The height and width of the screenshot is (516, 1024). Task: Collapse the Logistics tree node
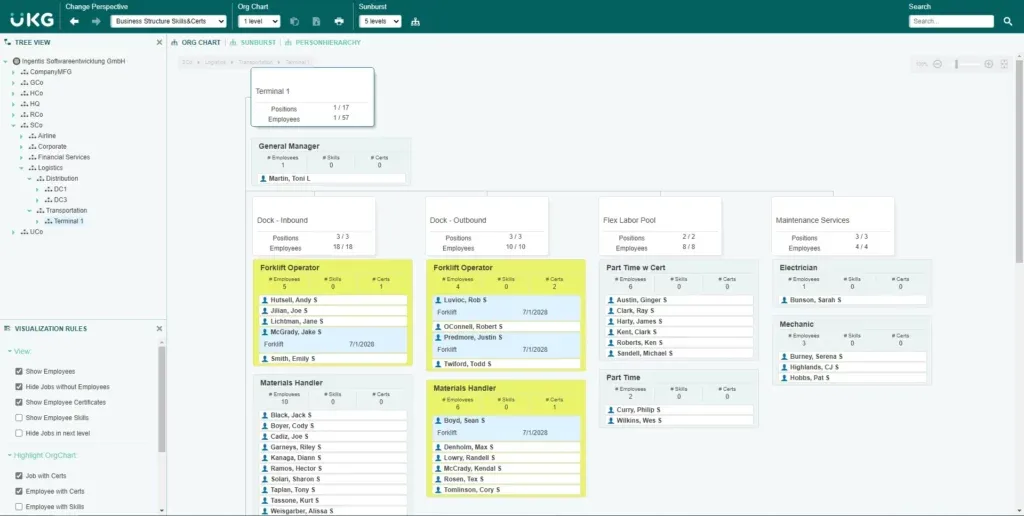[22, 168]
